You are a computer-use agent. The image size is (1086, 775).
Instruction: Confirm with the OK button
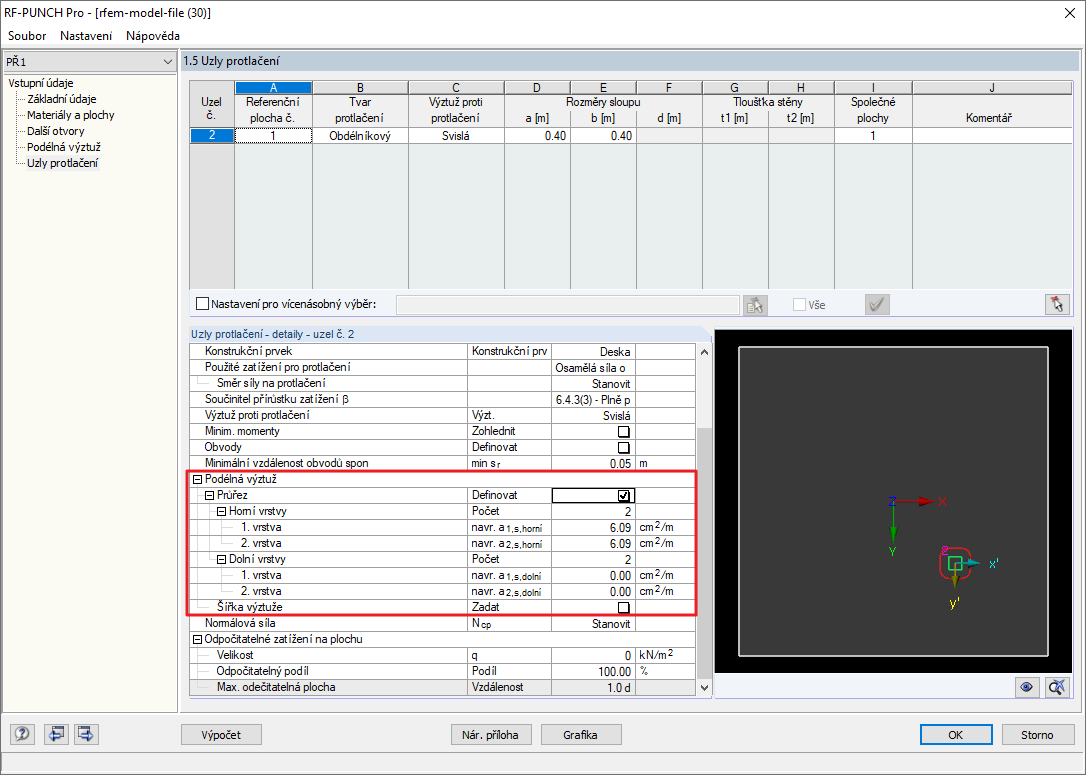[956, 735]
